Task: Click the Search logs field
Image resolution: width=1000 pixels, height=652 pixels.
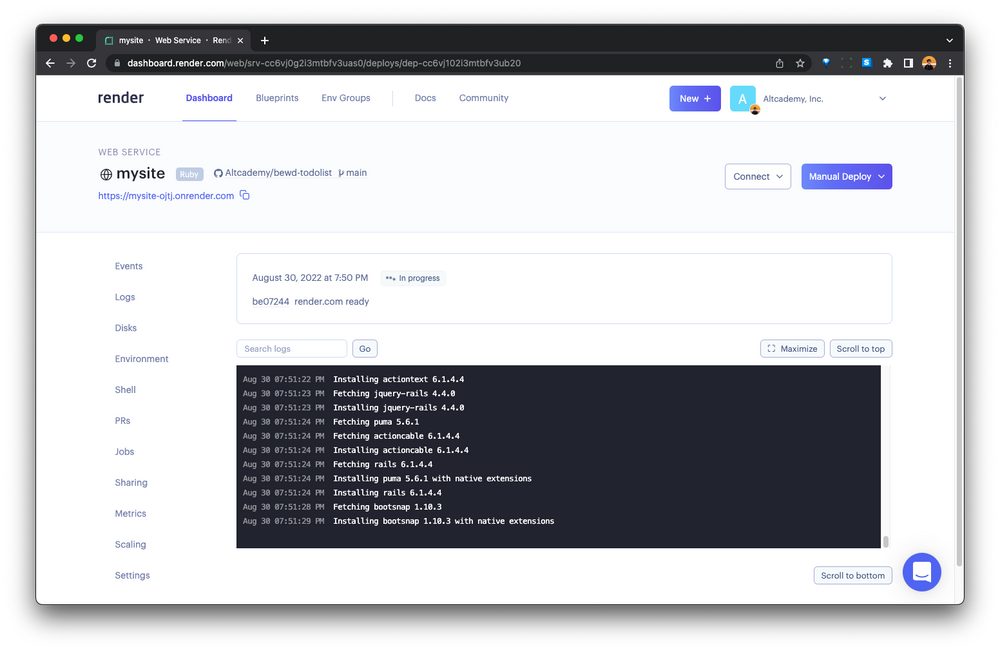Action: pos(291,349)
